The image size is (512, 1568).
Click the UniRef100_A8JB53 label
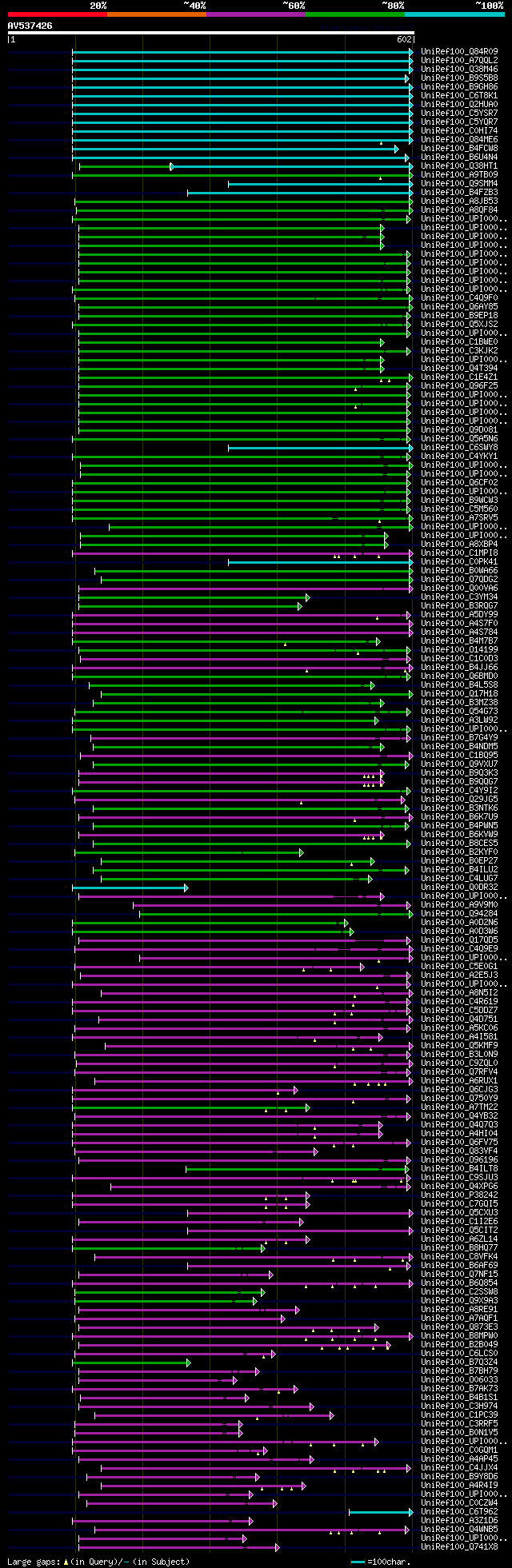(x=459, y=201)
